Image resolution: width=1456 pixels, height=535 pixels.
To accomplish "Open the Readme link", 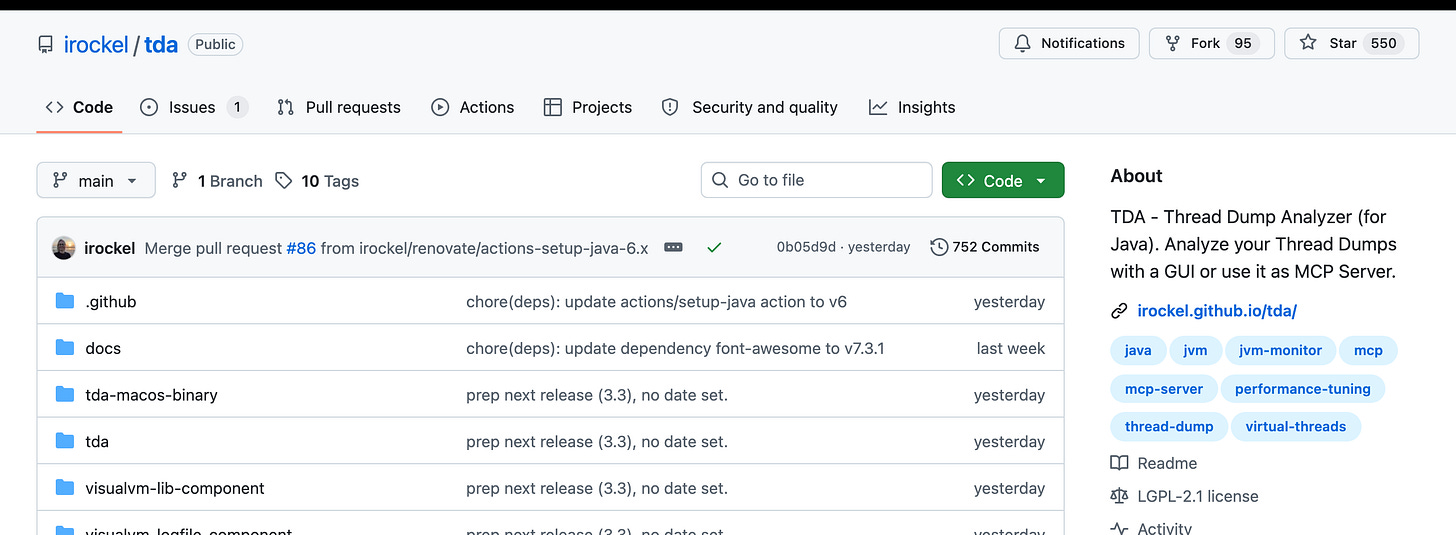I will (x=1154, y=463).
